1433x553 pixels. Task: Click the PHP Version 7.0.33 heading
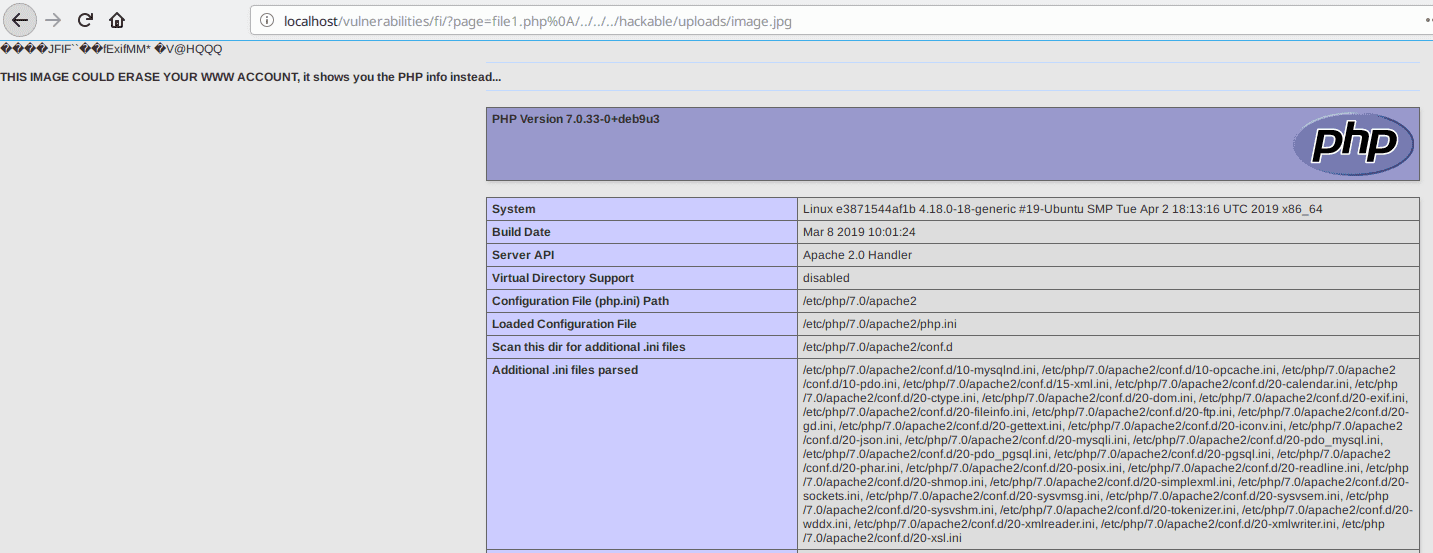click(x=575, y=119)
